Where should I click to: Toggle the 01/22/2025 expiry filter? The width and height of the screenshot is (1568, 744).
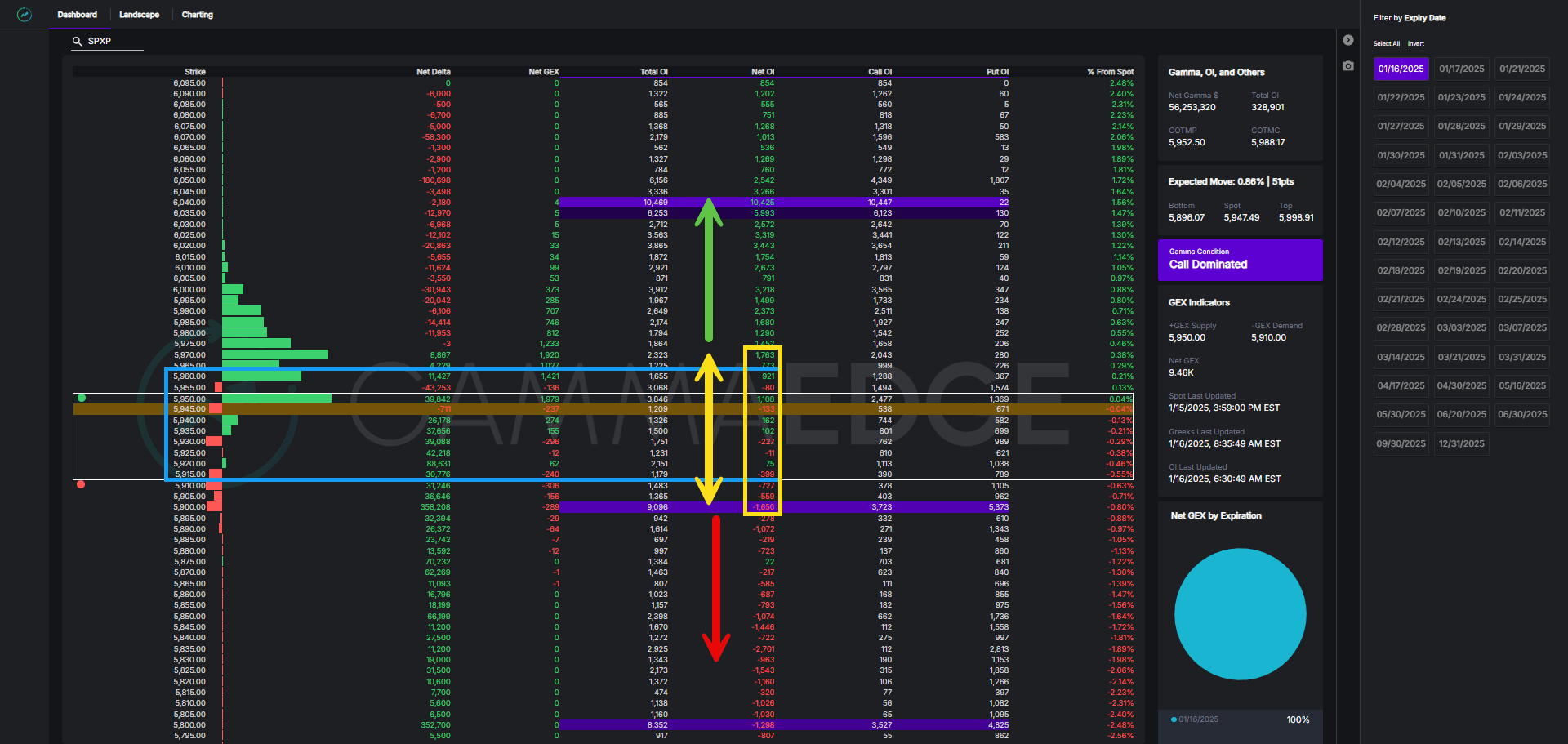tap(1401, 98)
